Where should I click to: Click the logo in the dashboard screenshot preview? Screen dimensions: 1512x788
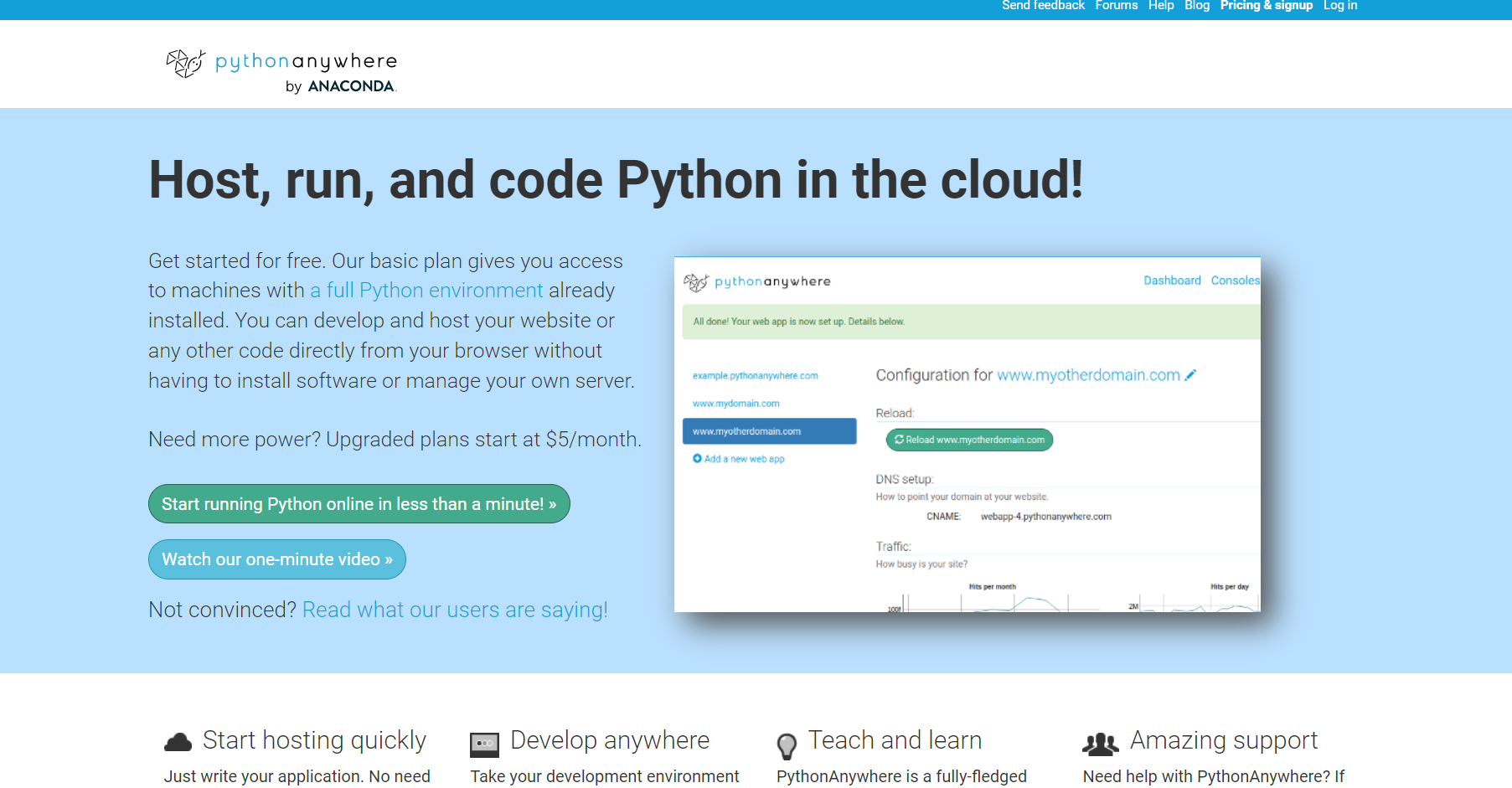pyautogui.click(x=757, y=282)
